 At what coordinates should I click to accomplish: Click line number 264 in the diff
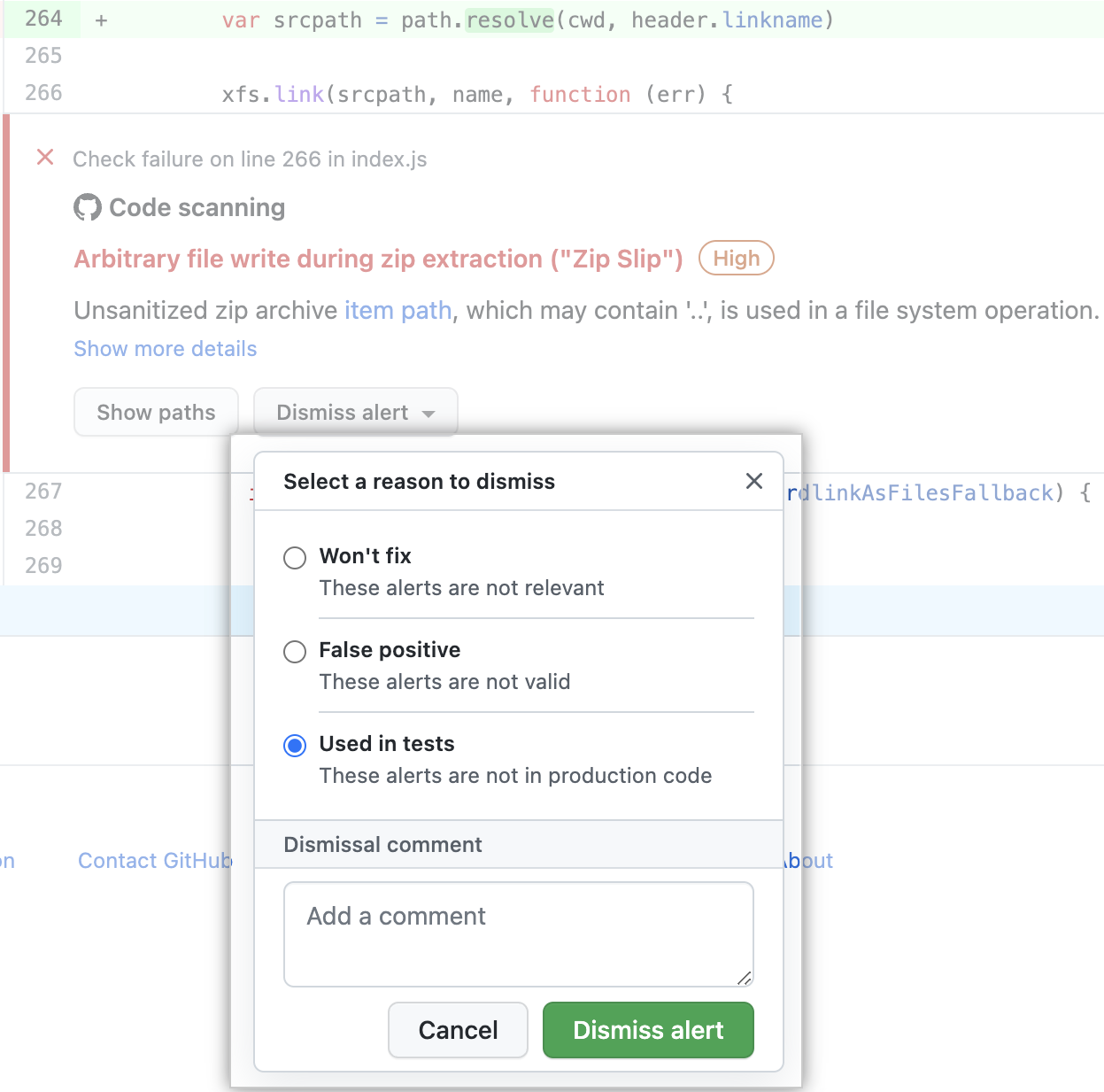(x=42, y=19)
